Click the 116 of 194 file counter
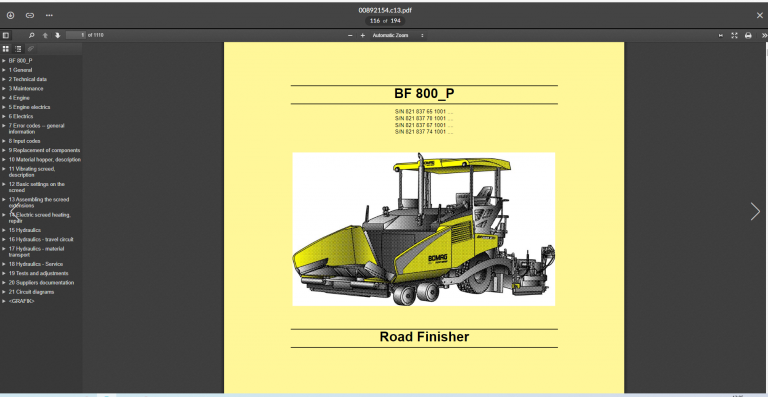The image size is (768, 397). pos(385,21)
